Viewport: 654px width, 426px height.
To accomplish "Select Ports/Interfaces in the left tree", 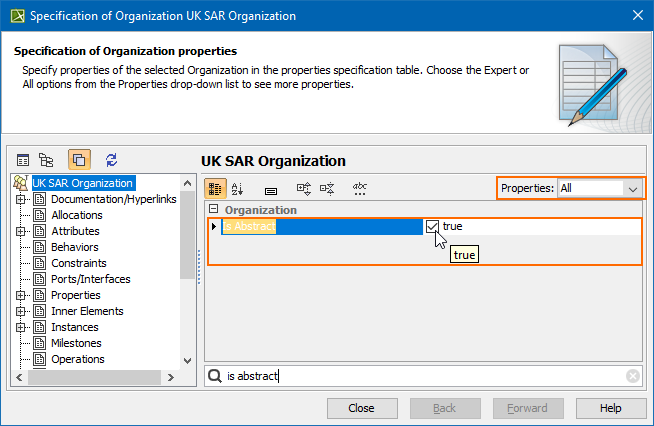I will pyautogui.click(x=90, y=279).
